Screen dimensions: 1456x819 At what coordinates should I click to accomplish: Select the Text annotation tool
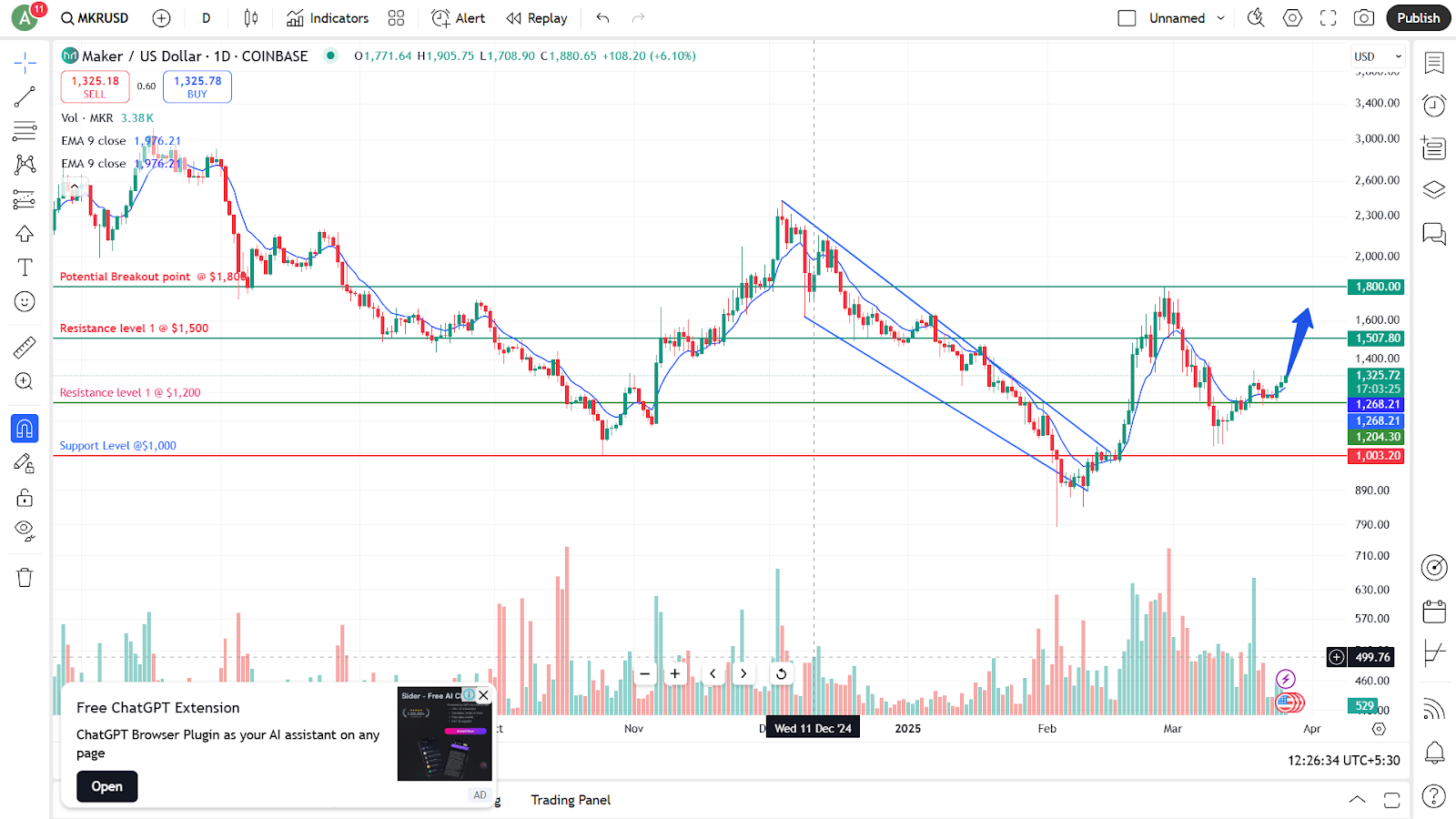[x=25, y=268]
